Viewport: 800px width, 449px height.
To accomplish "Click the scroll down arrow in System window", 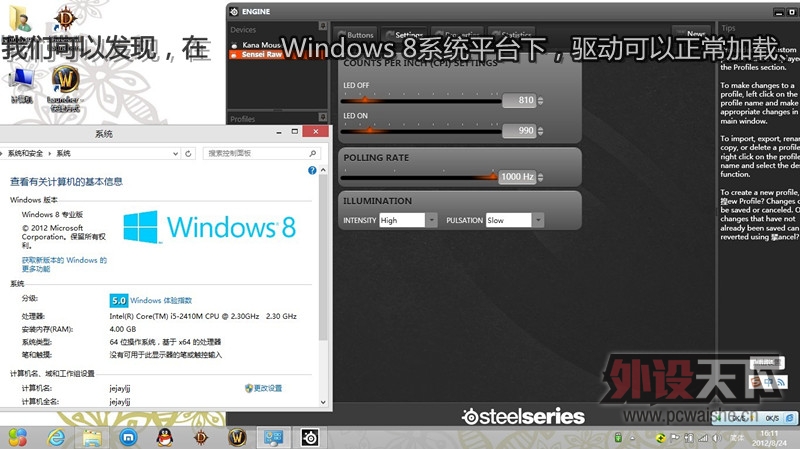I will click(x=323, y=402).
